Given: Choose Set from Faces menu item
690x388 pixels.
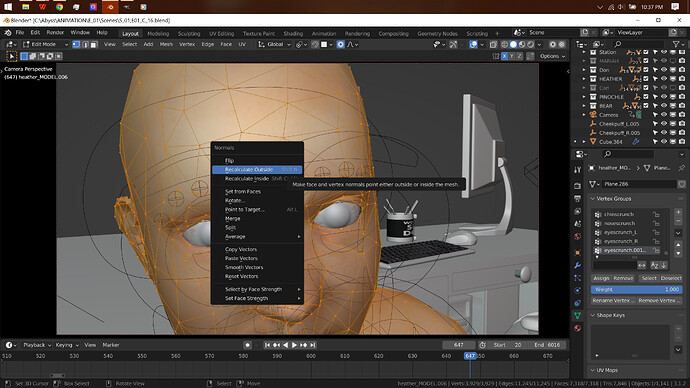Looking at the screenshot, I should [x=243, y=191].
